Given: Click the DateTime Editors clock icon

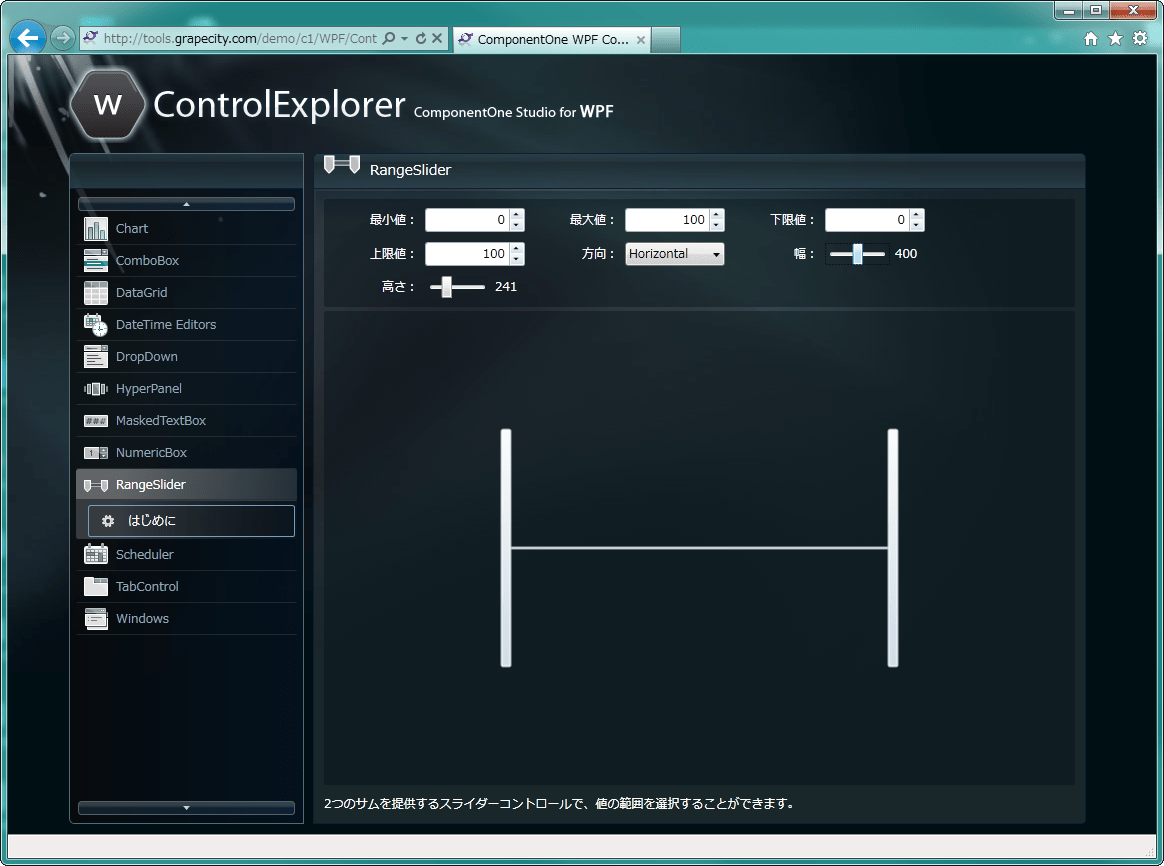Looking at the screenshot, I should pos(95,324).
